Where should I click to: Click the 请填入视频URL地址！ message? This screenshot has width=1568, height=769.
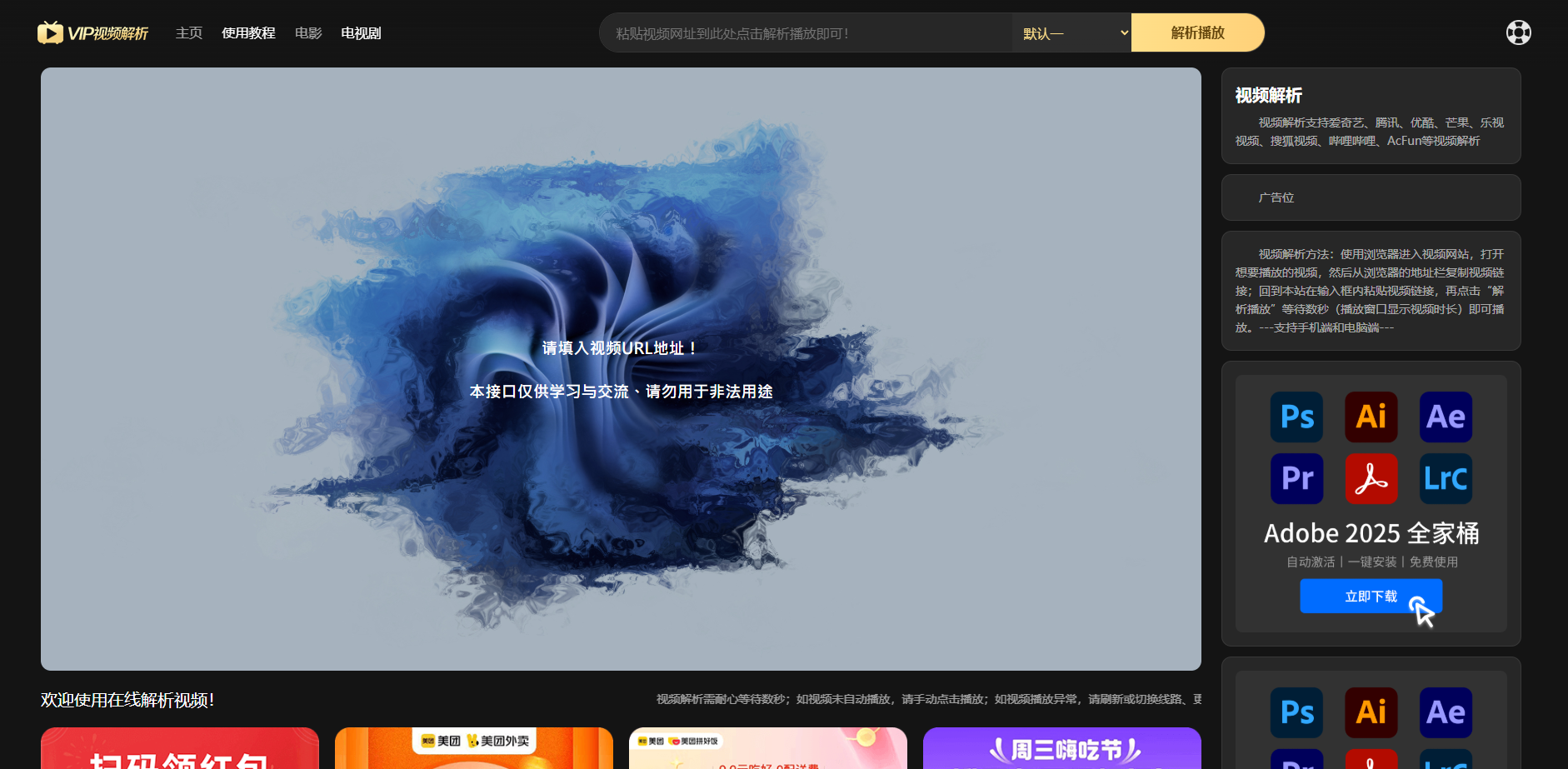pos(621,348)
